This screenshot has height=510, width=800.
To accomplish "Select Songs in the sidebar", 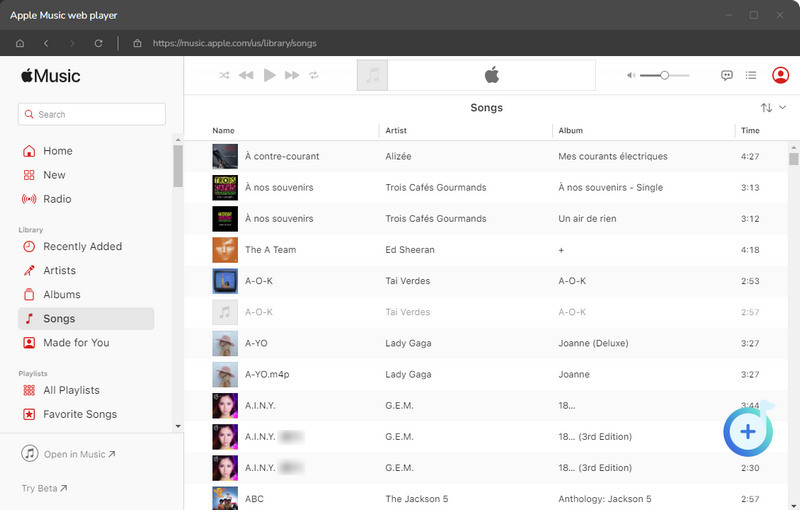I will 86,319.
